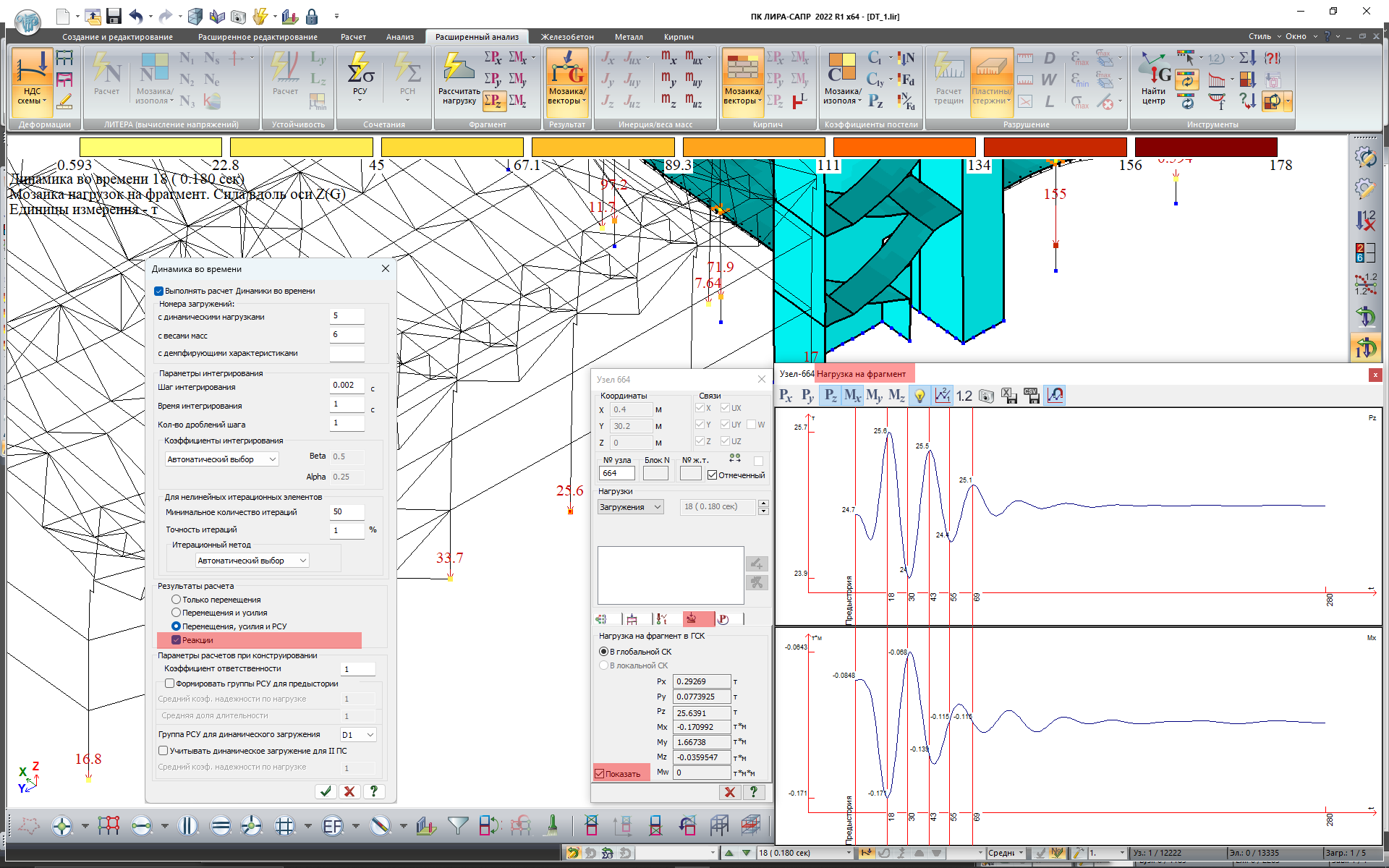This screenshot has width=1389, height=868.
Task: Toggle the Реакции checkbox
Action: [176, 640]
